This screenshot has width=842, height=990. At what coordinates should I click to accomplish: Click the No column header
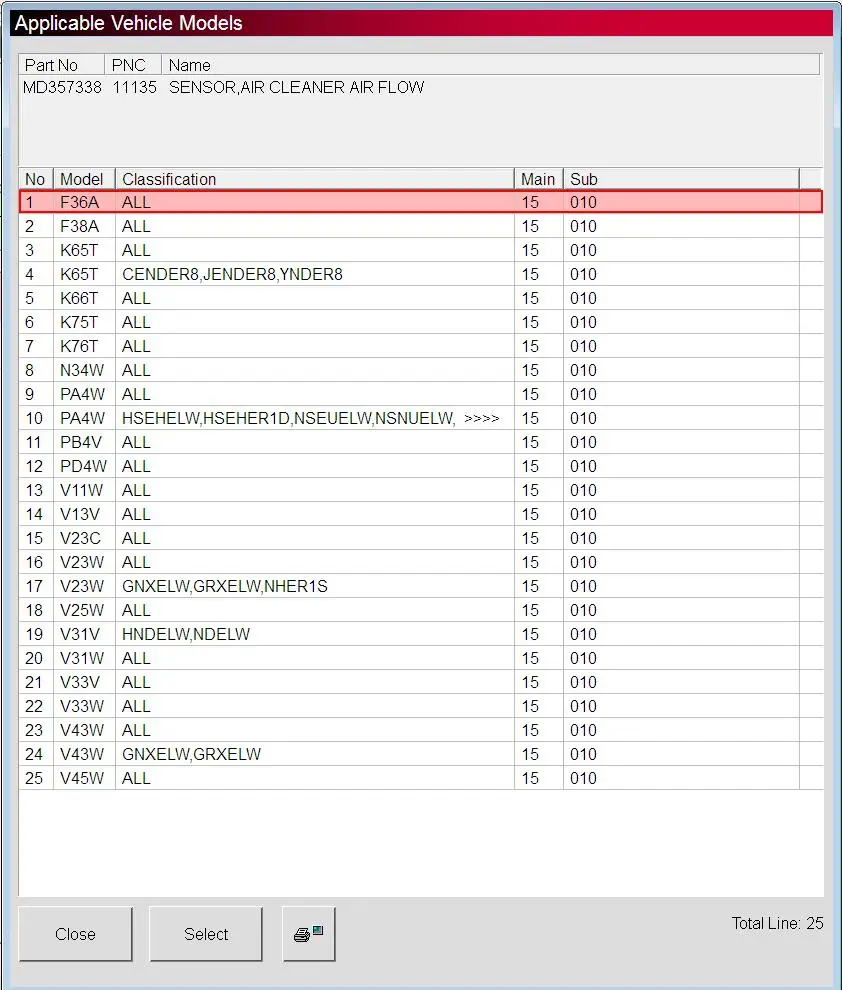36,179
